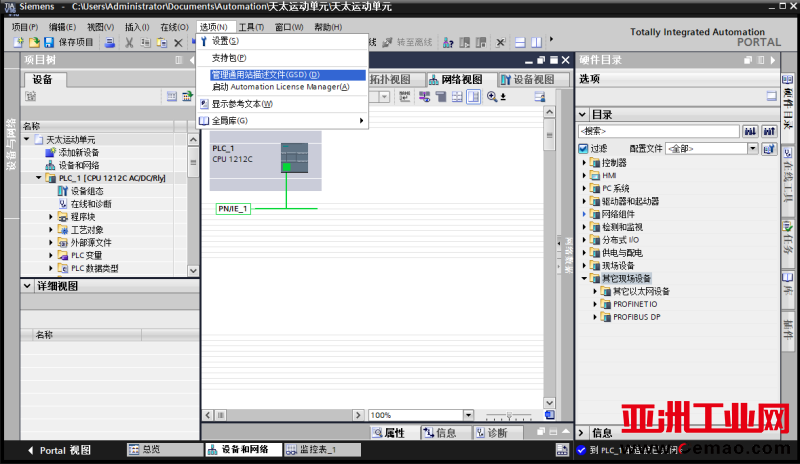This screenshot has height=464, width=800.
Task: Select 设备和网络 in project tree
Action: [x=79, y=165]
